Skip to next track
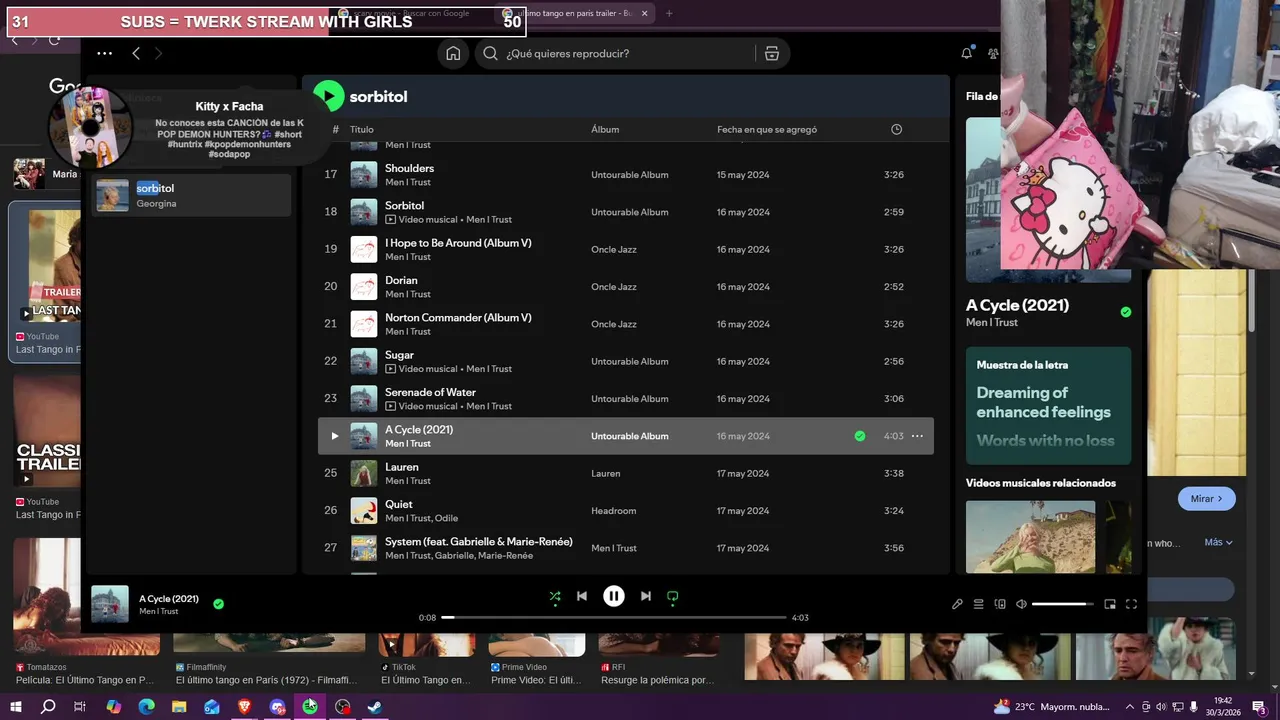1280x720 pixels. [646, 596]
